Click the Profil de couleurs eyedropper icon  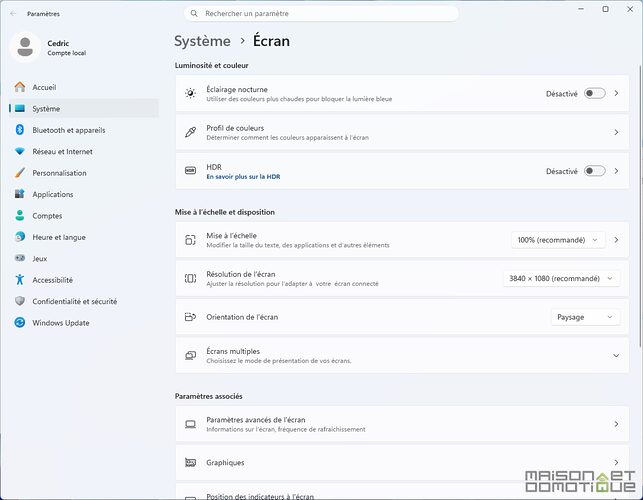click(190, 132)
